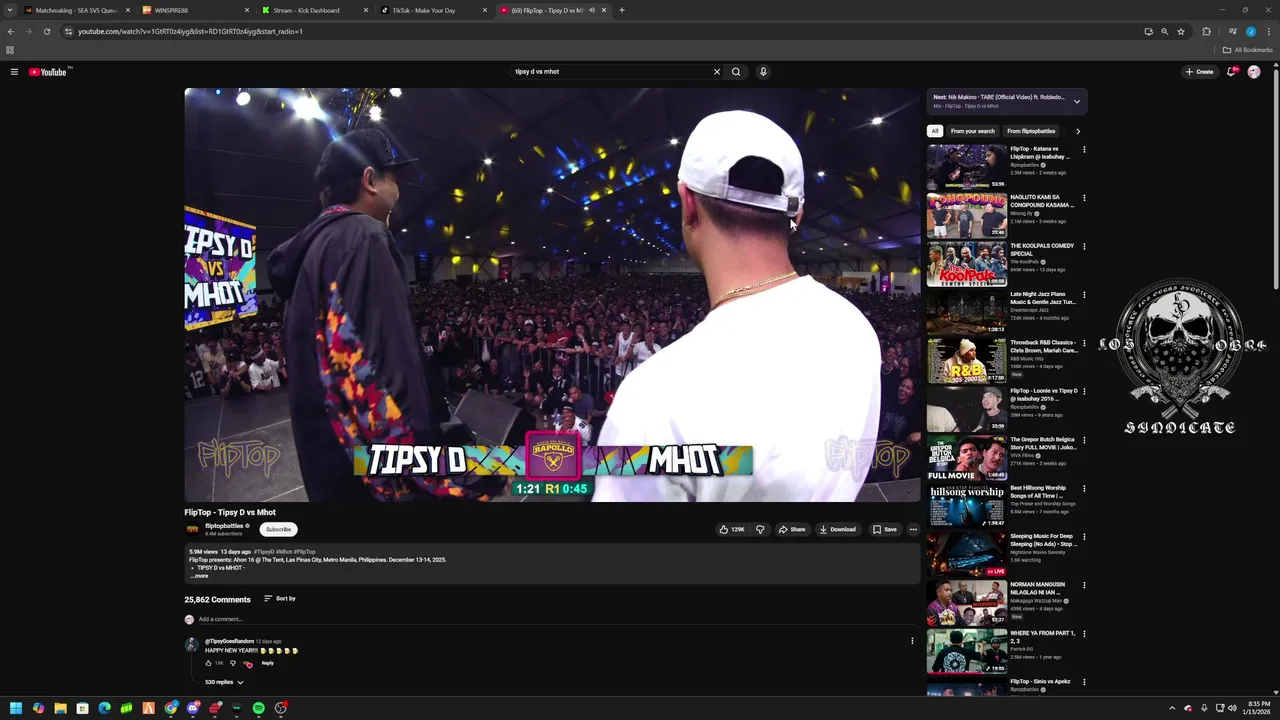Like the HAPPY NEW YEAR comment

pyautogui.click(x=209, y=663)
